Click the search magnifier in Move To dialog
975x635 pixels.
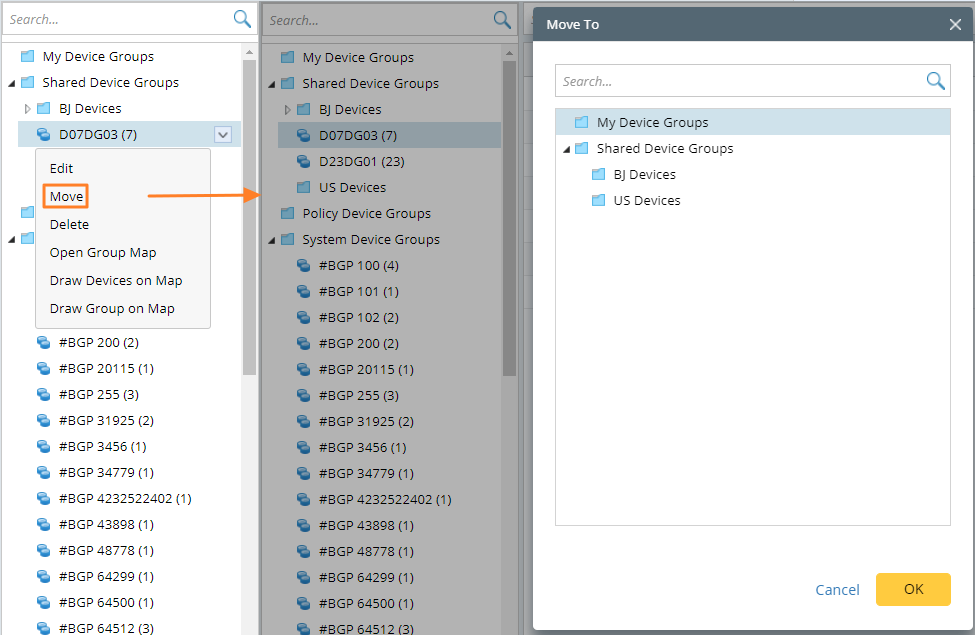pyautogui.click(x=935, y=81)
